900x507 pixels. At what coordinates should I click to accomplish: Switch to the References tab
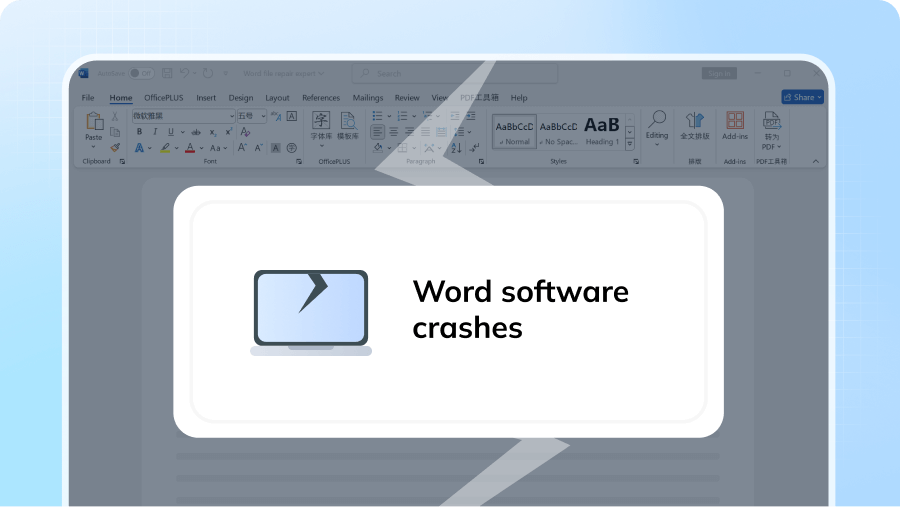(321, 98)
